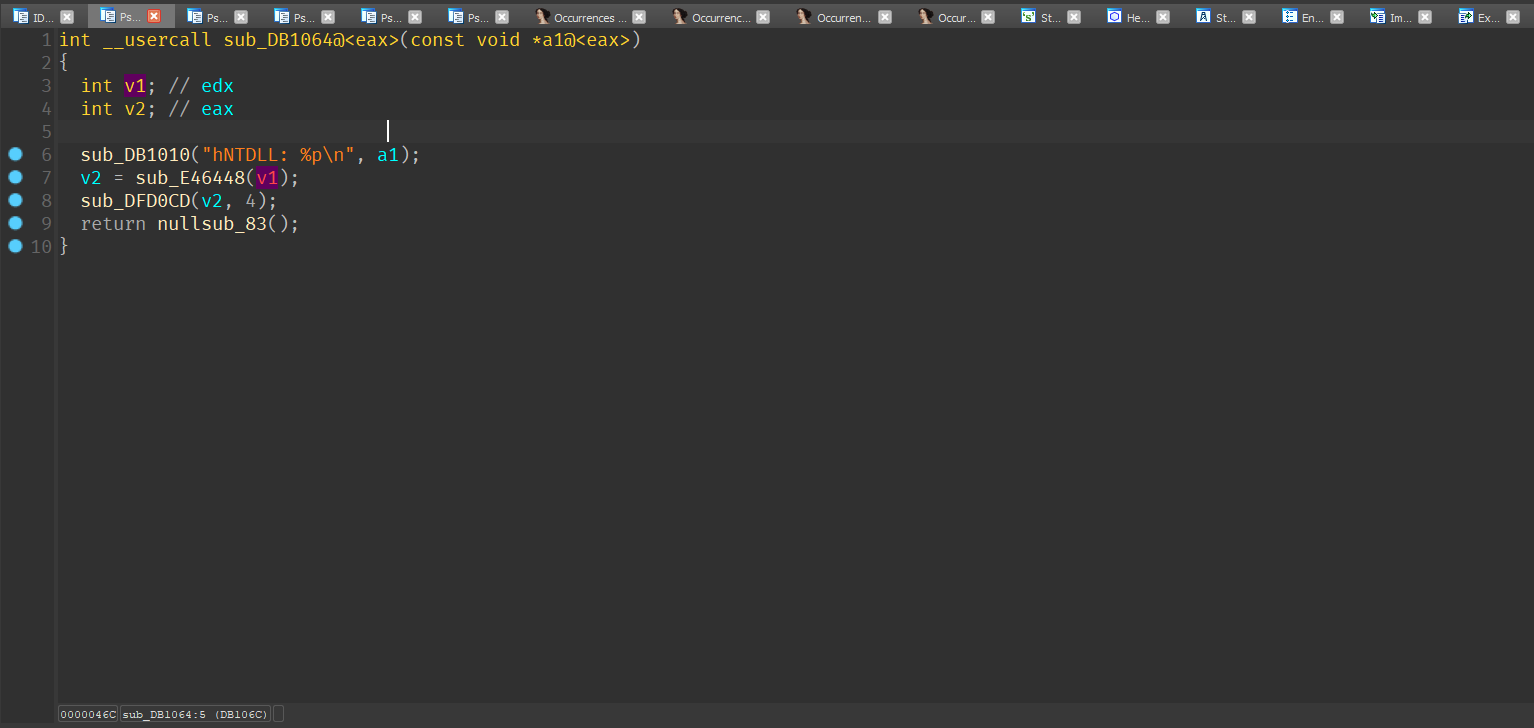Image resolution: width=1534 pixels, height=728 pixels.
Task: Toggle breakpoint dot on line 7
Action: [15, 177]
